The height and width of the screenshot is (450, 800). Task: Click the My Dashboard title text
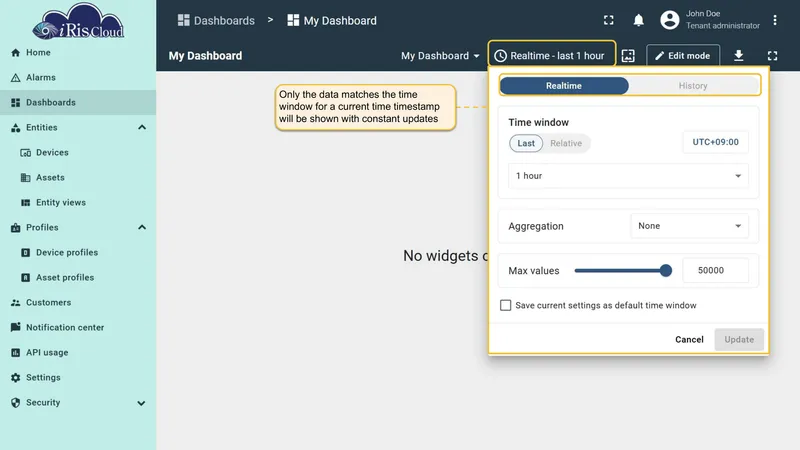tap(206, 56)
